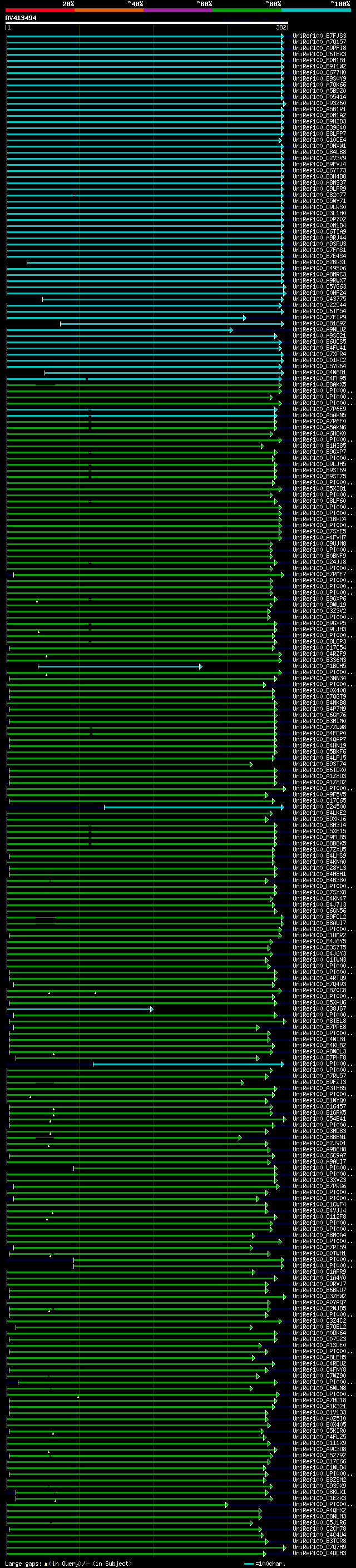
Task: Select the UniRef100_O82077 row label
Action: click(x=319, y=195)
